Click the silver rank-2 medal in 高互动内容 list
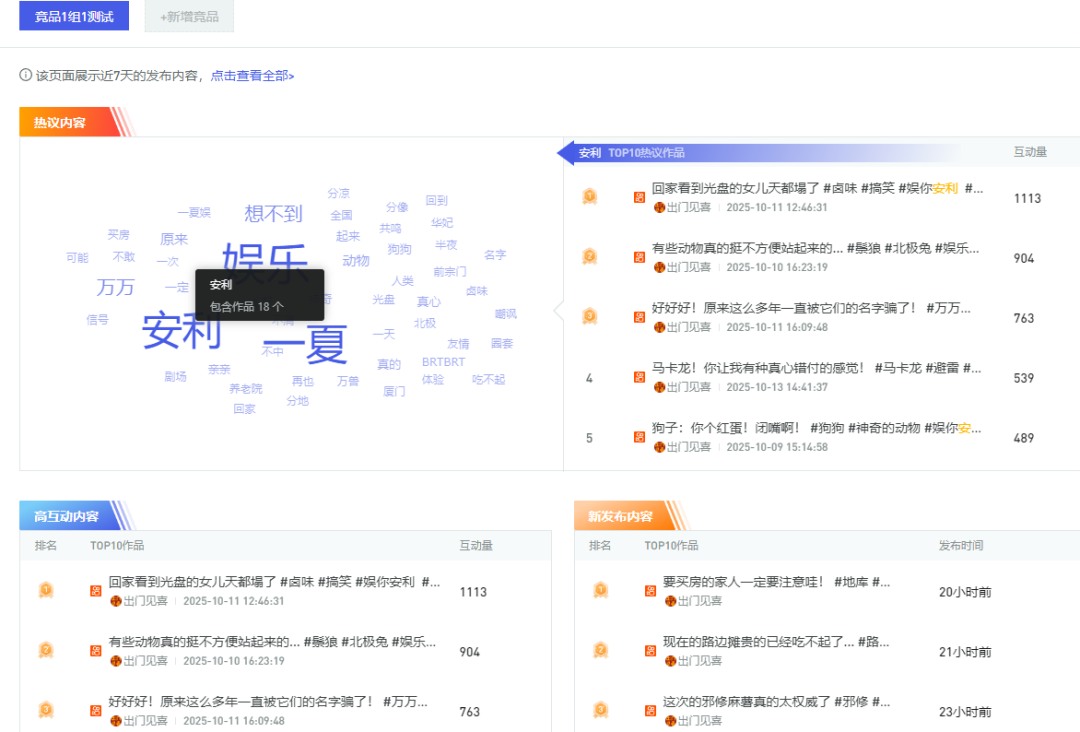 [46, 651]
